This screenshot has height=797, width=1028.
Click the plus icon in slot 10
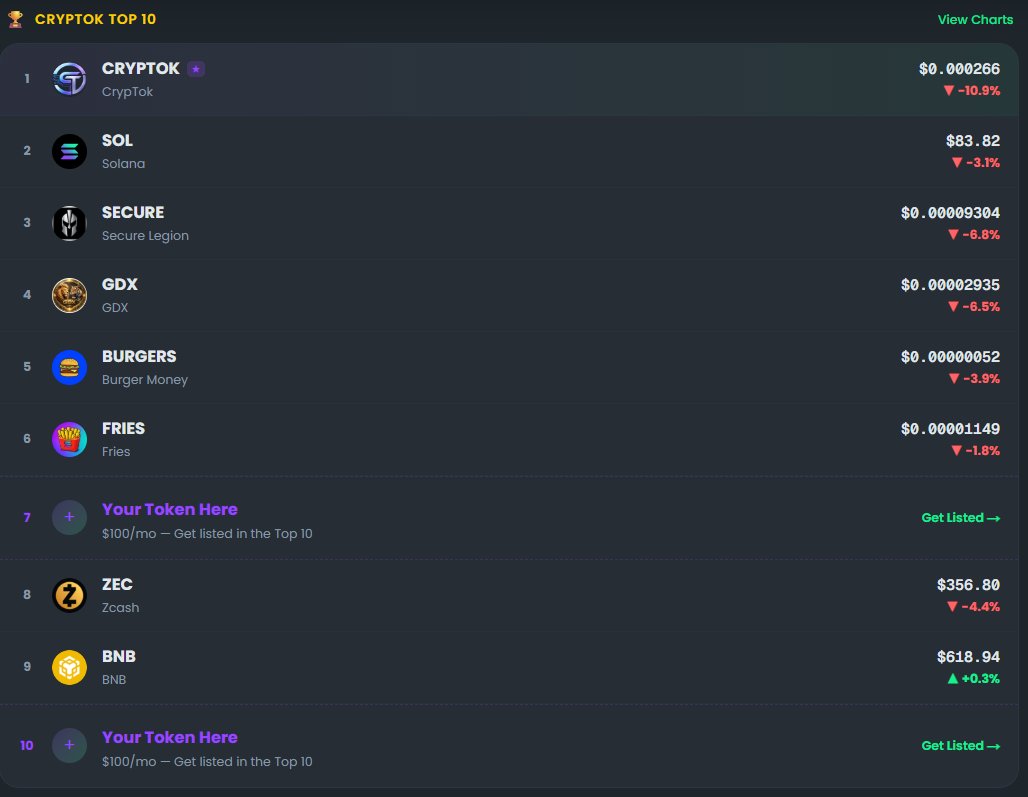[70, 746]
